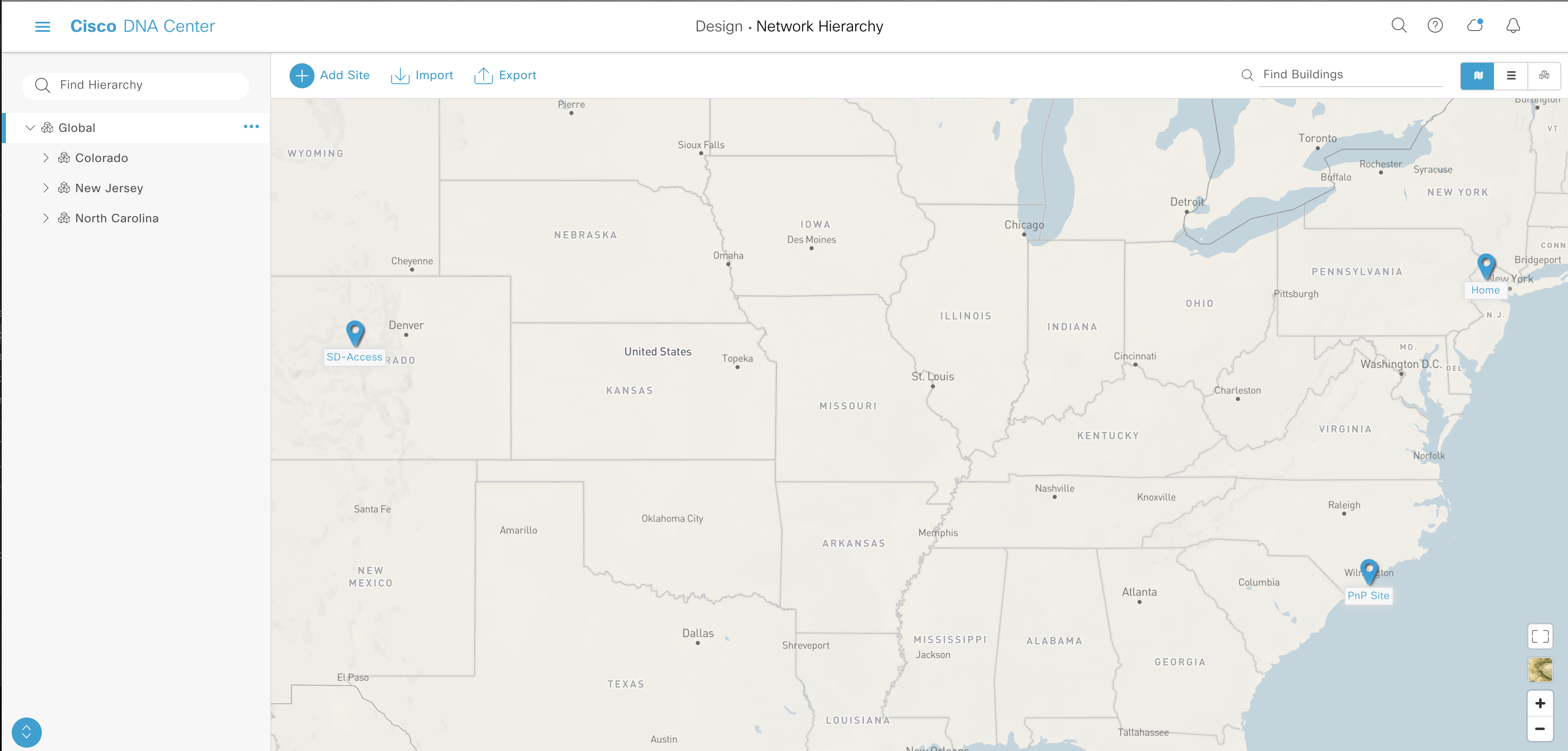Click the map zoom in button

coord(1540,703)
